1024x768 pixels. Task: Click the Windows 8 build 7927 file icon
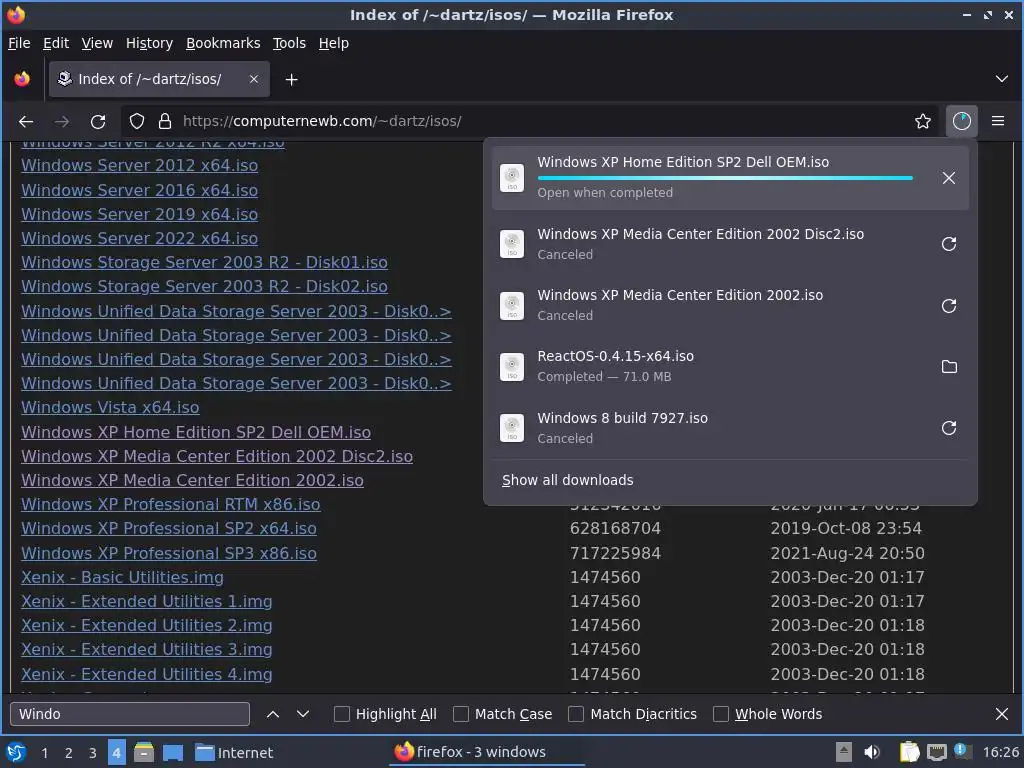pyautogui.click(x=512, y=428)
